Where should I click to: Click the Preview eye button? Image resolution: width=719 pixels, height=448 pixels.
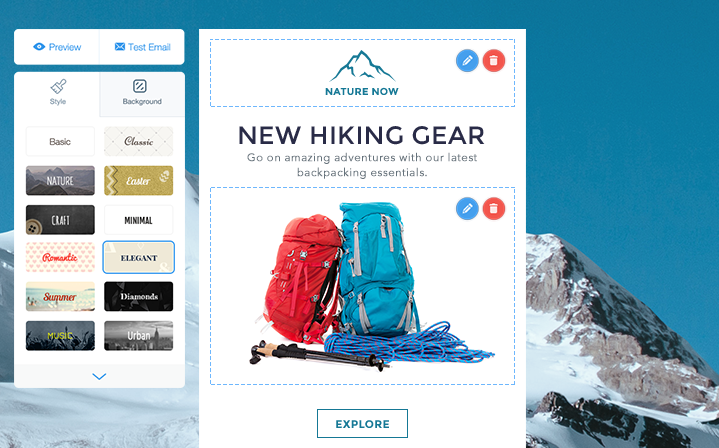[57, 47]
